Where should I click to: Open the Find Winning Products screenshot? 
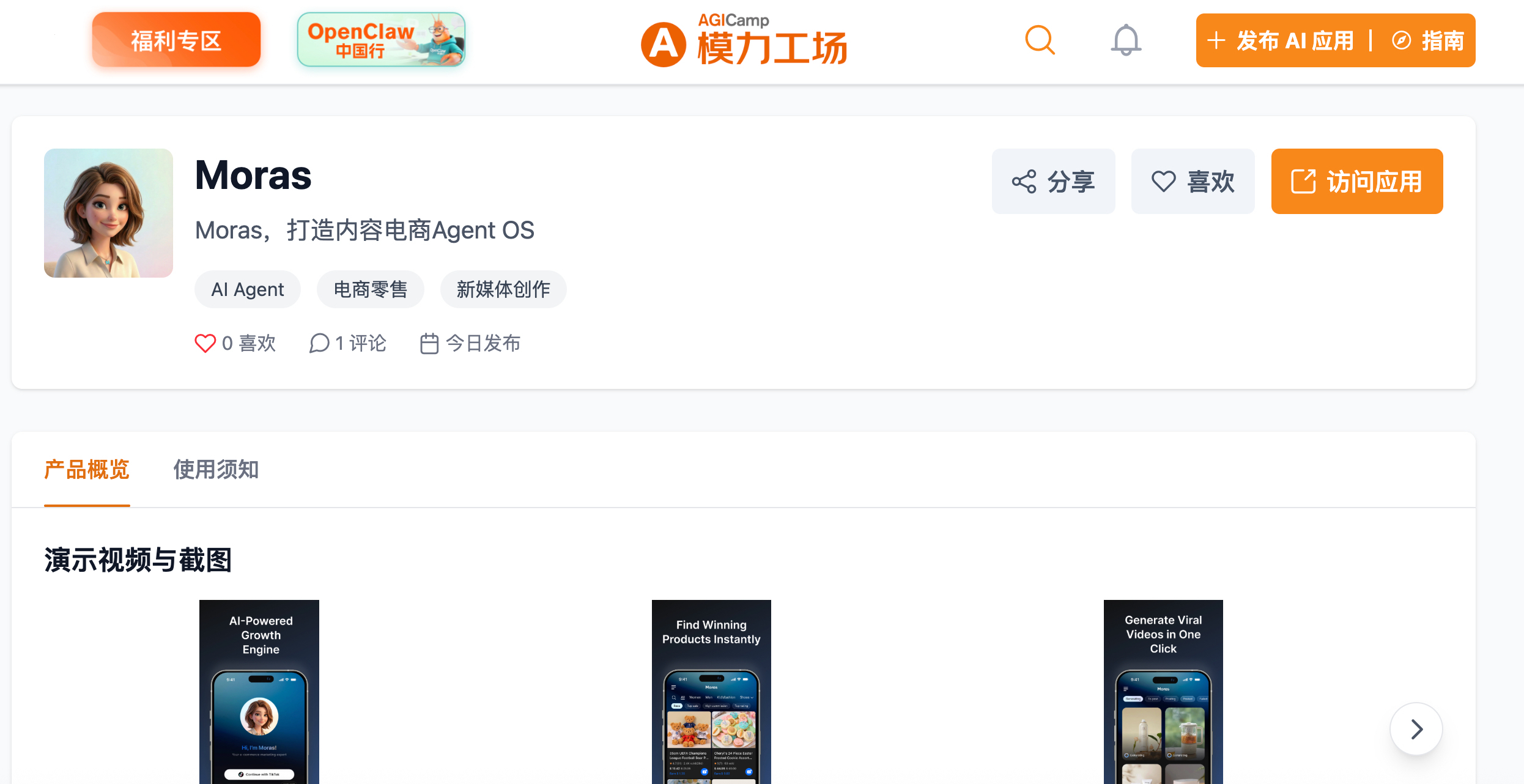(x=711, y=691)
